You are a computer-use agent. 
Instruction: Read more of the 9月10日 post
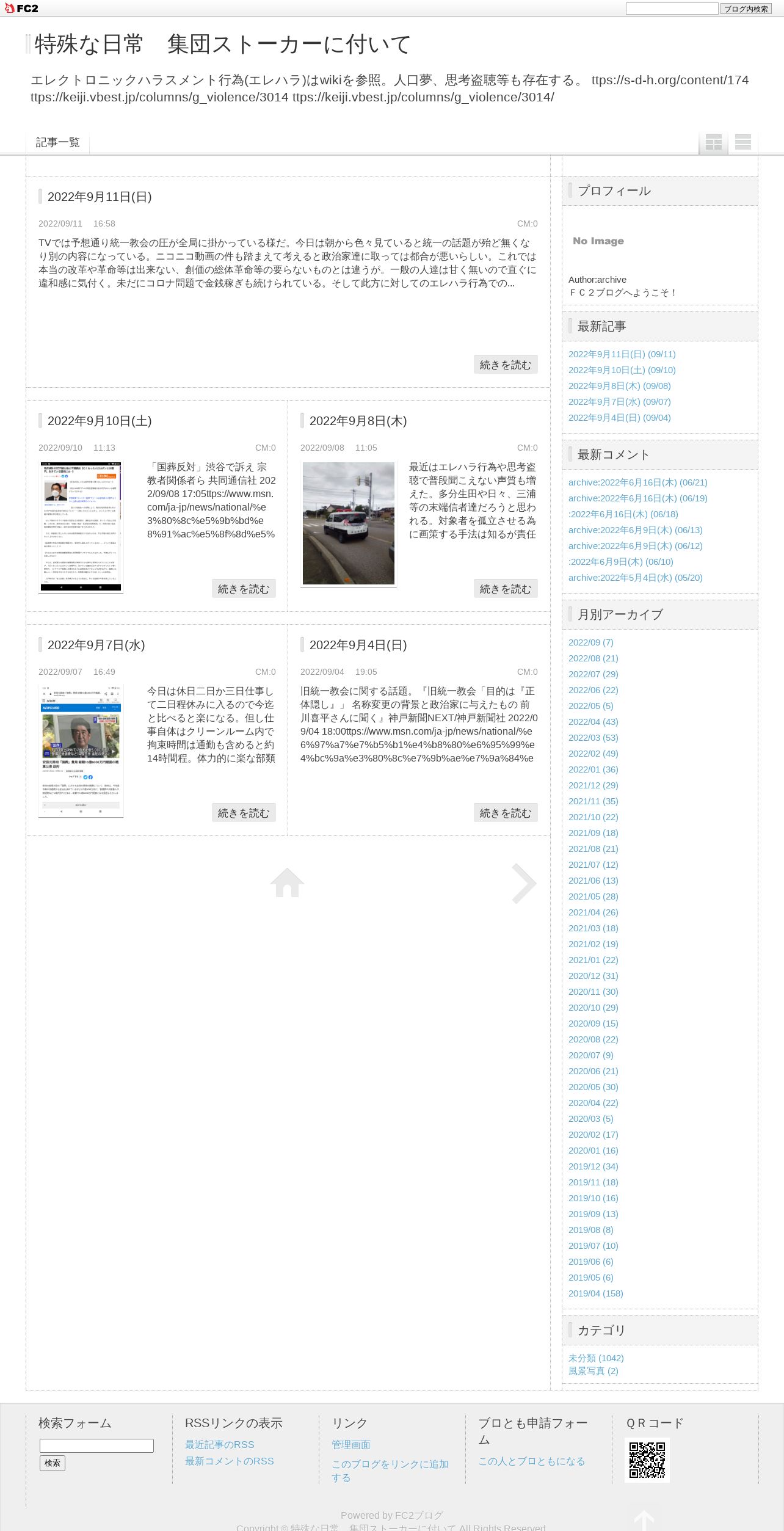244,589
